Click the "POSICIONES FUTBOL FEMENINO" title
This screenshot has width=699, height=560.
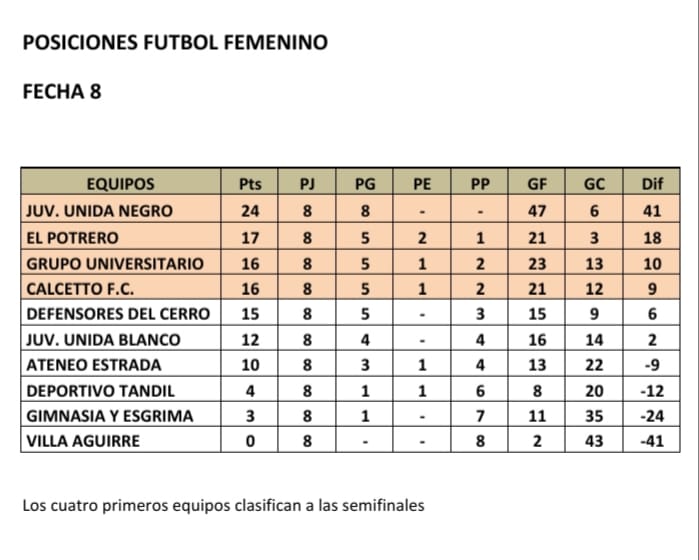(x=174, y=43)
